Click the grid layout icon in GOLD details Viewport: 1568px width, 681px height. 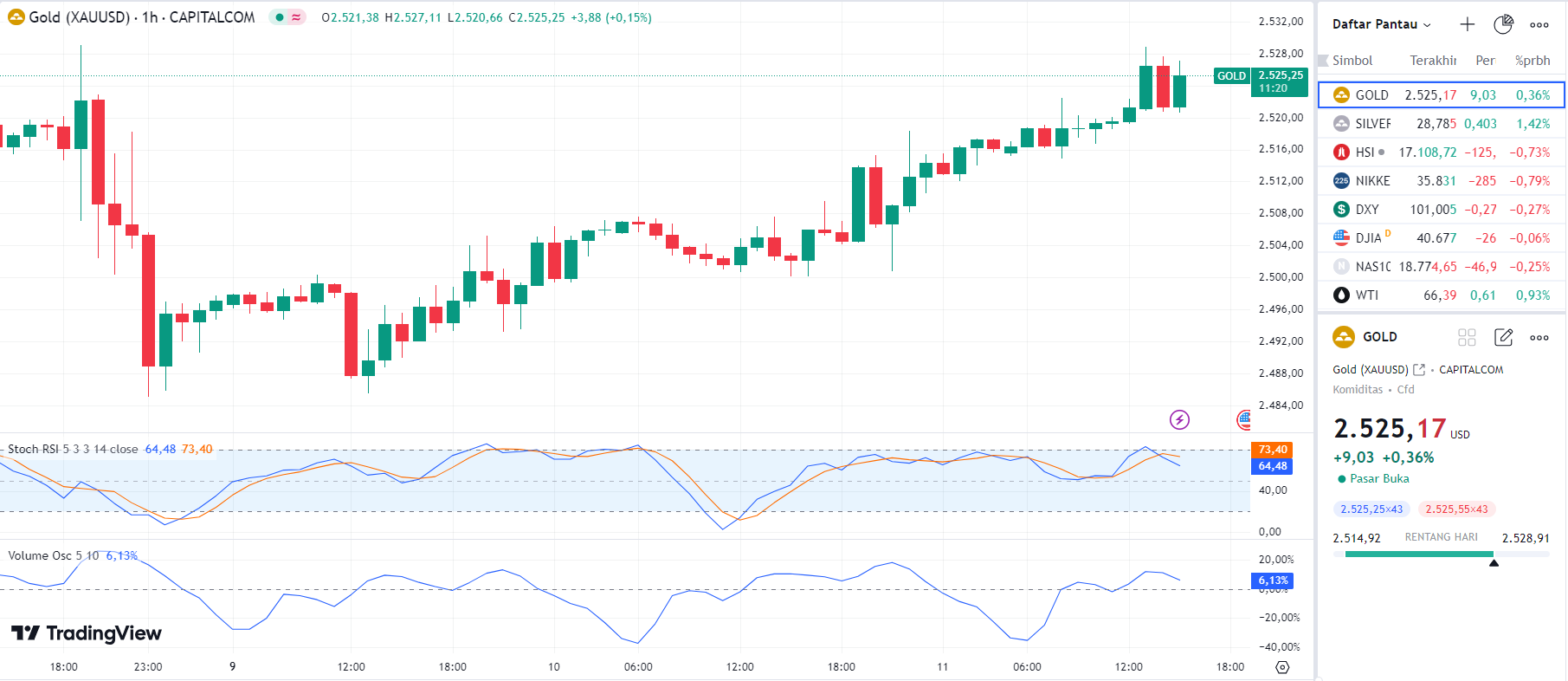click(1467, 337)
